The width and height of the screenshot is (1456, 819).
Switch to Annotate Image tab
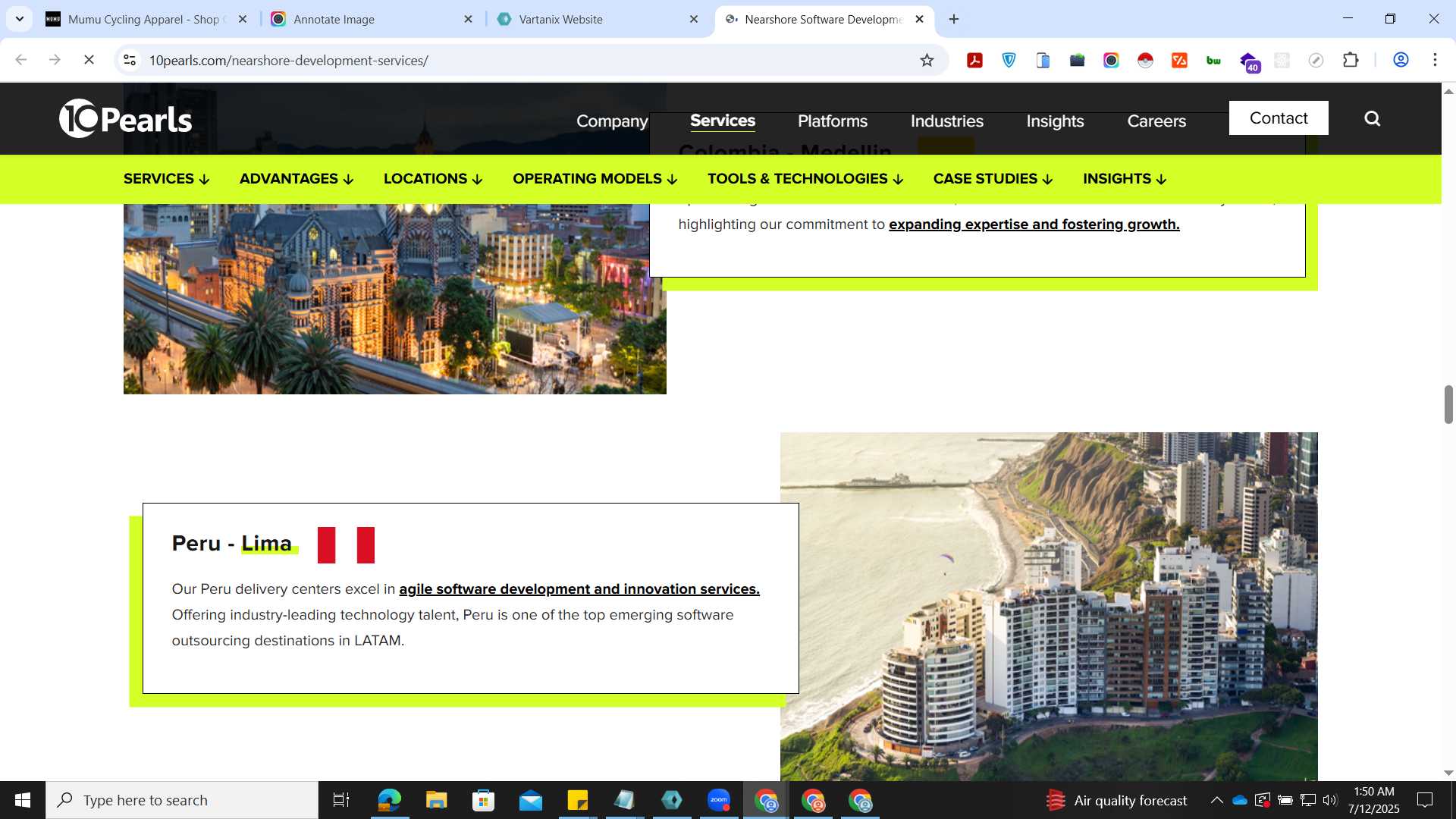pos(372,20)
